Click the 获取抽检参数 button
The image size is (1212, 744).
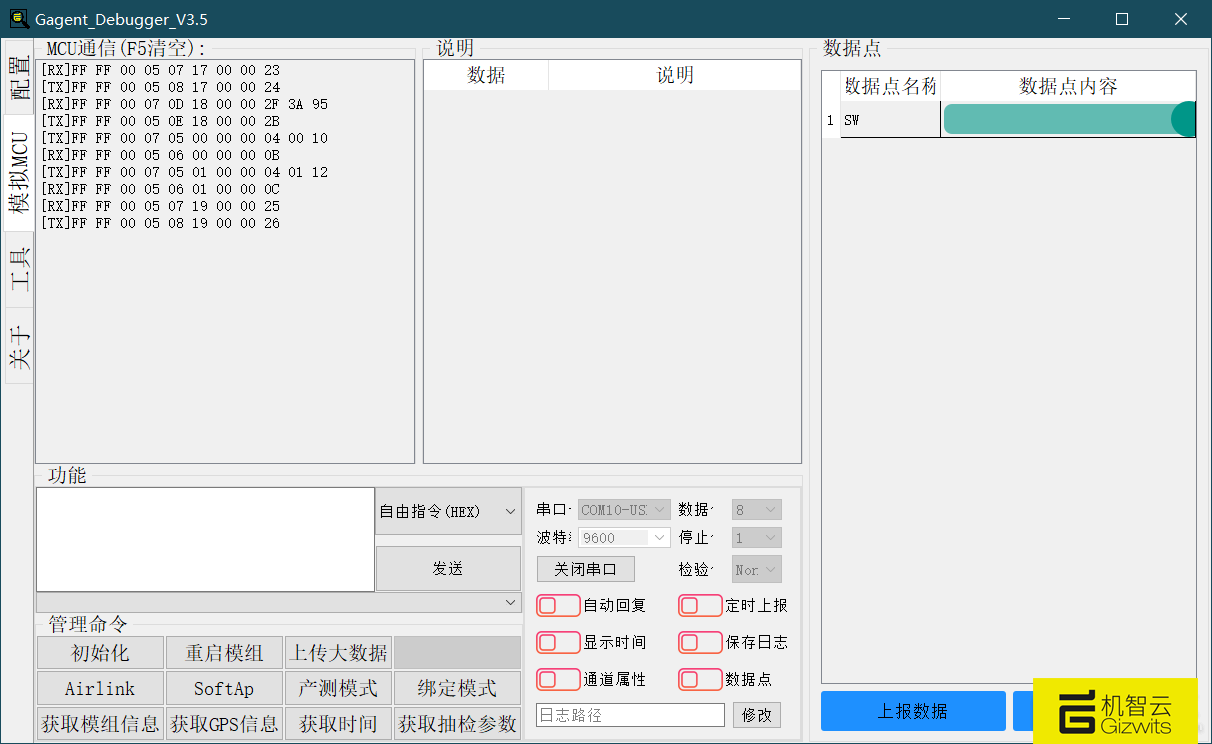point(457,723)
